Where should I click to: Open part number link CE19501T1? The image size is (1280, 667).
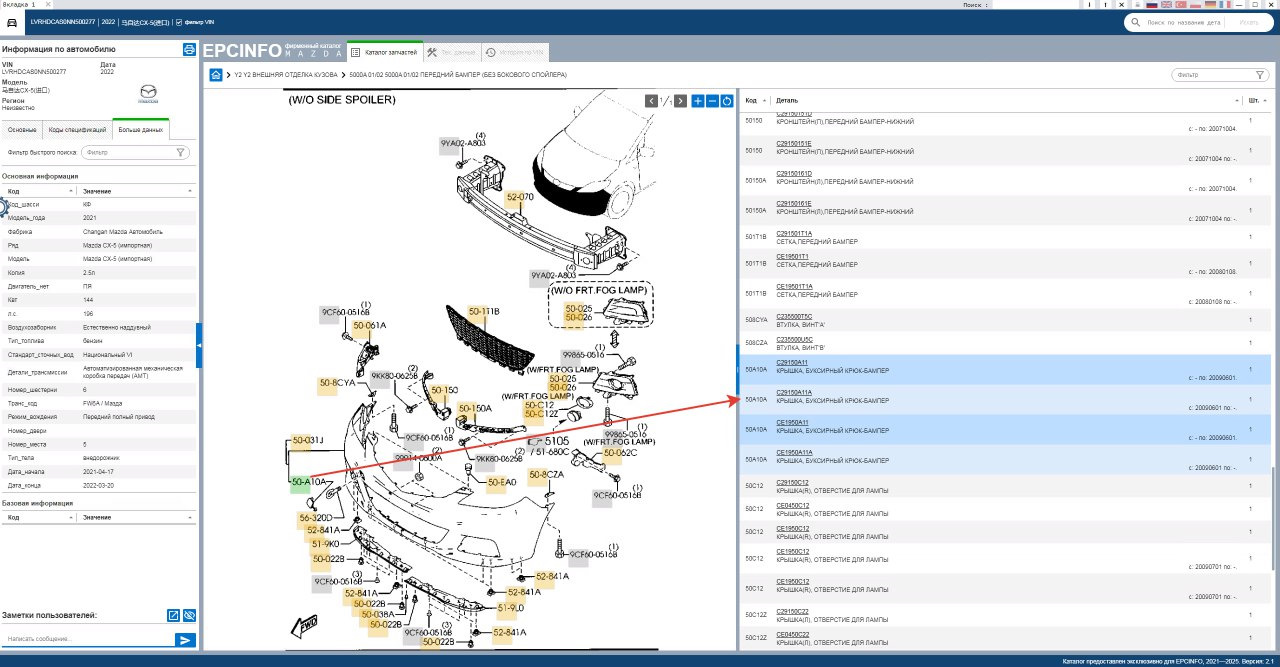tap(793, 256)
